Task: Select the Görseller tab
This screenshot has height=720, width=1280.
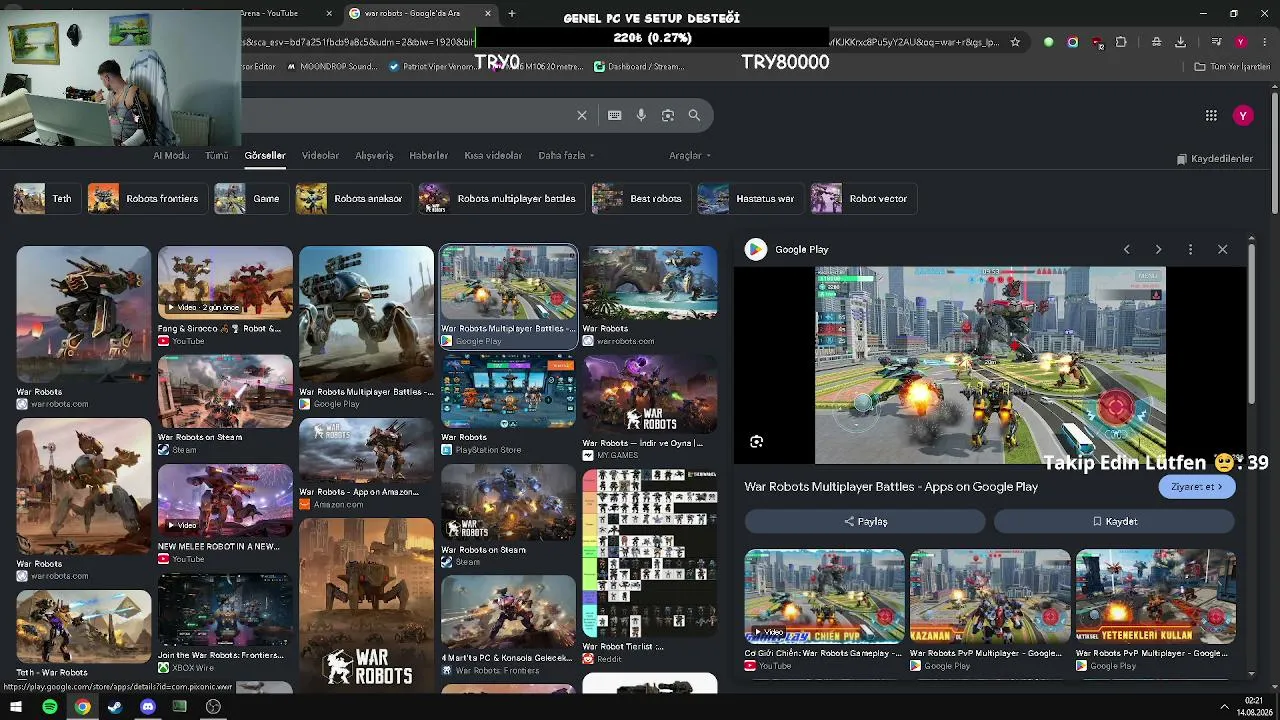Action: [x=265, y=155]
